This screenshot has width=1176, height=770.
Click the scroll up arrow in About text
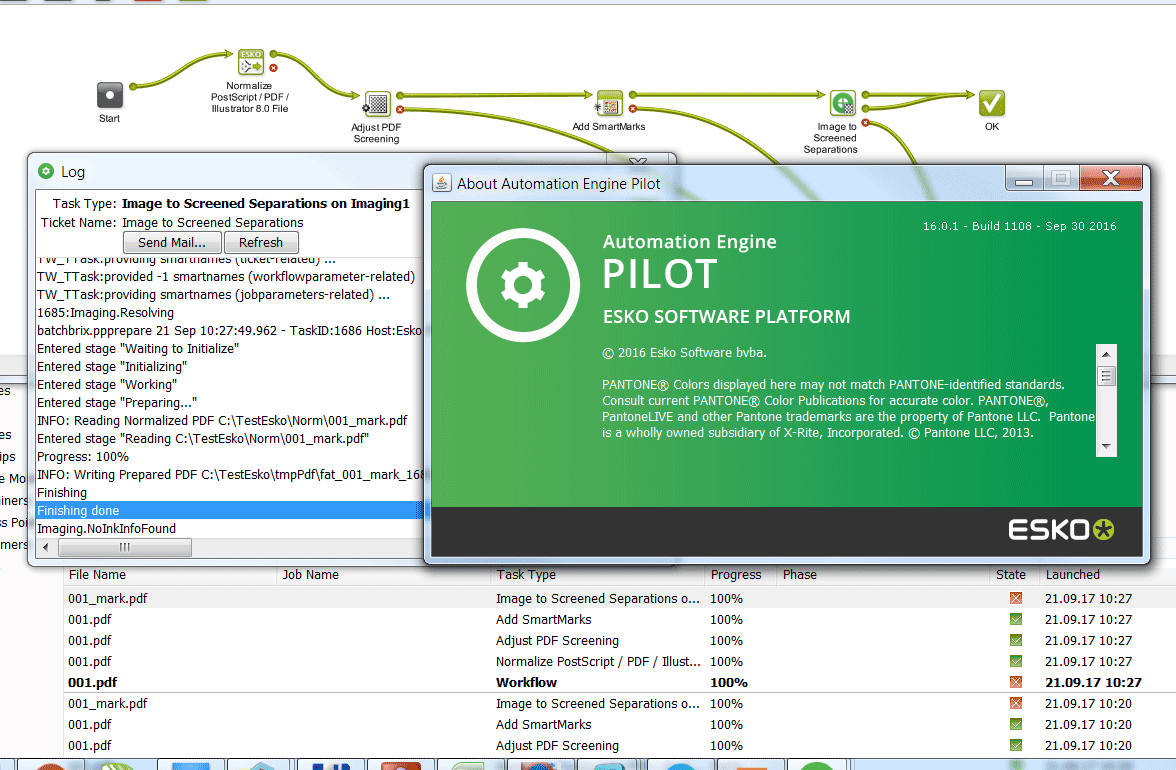[1106, 354]
